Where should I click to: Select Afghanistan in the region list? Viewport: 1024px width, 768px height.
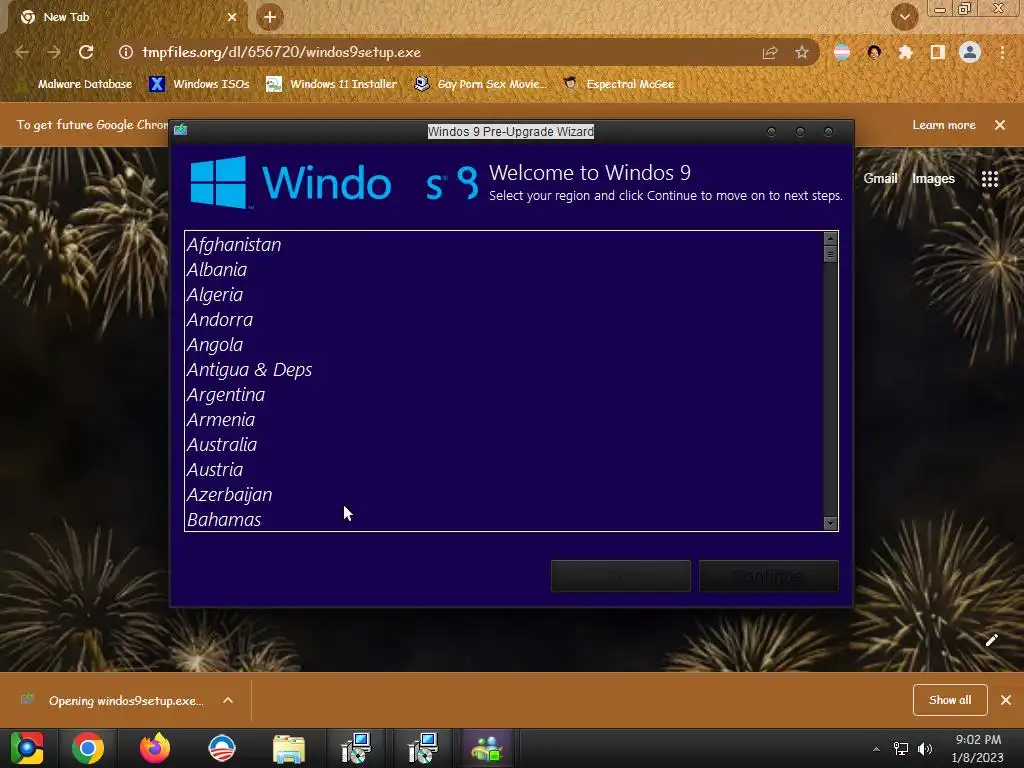tap(504, 245)
